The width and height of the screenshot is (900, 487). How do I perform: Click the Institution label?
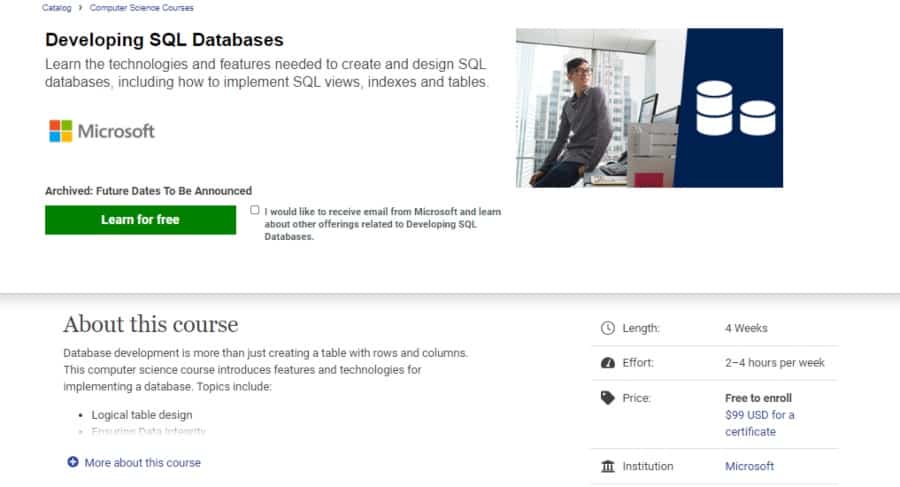(647, 466)
